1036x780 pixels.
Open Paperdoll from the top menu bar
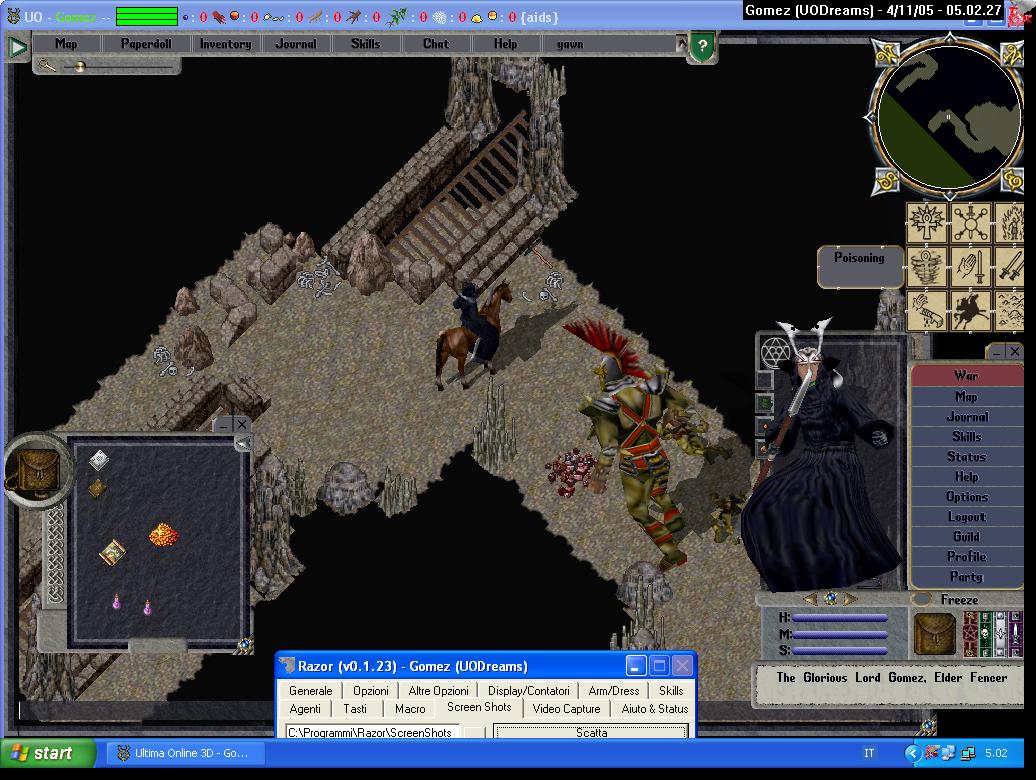tap(146, 44)
